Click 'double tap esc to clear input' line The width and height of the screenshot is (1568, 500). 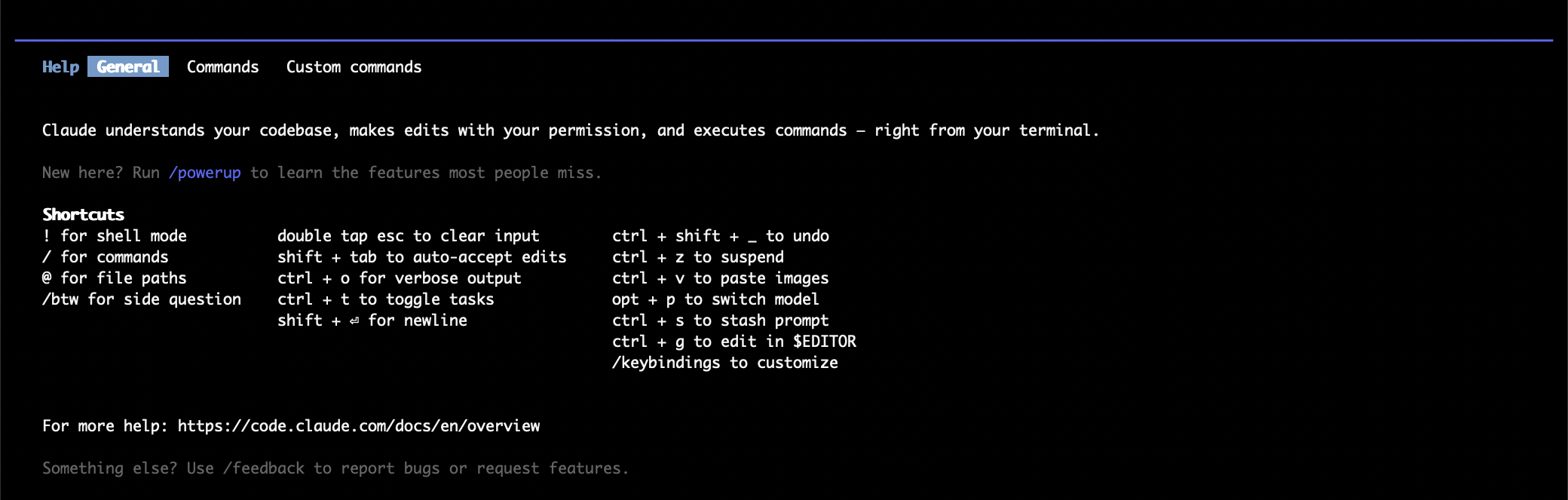click(x=409, y=236)
